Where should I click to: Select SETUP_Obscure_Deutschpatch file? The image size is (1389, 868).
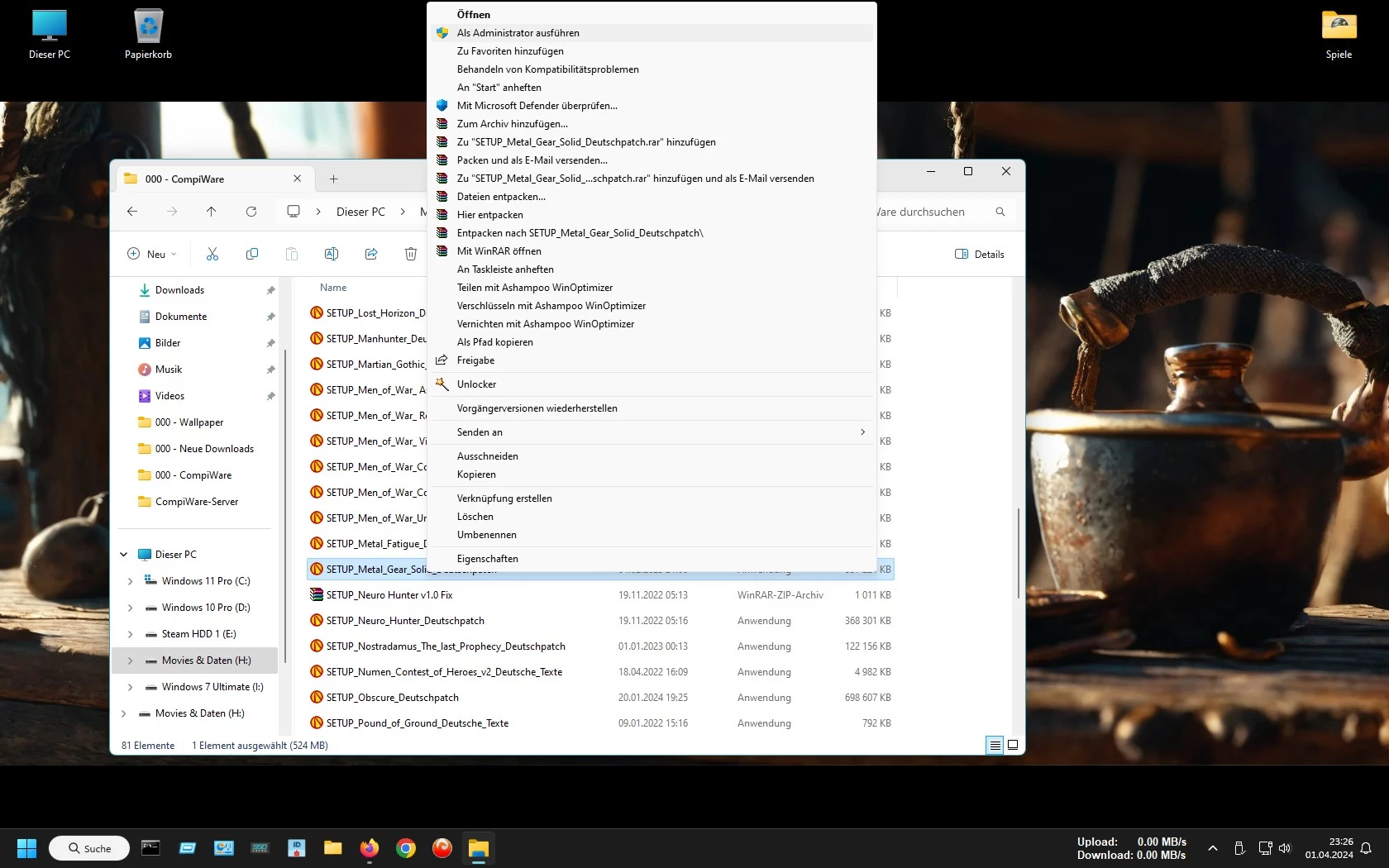[x=600, y=698]
